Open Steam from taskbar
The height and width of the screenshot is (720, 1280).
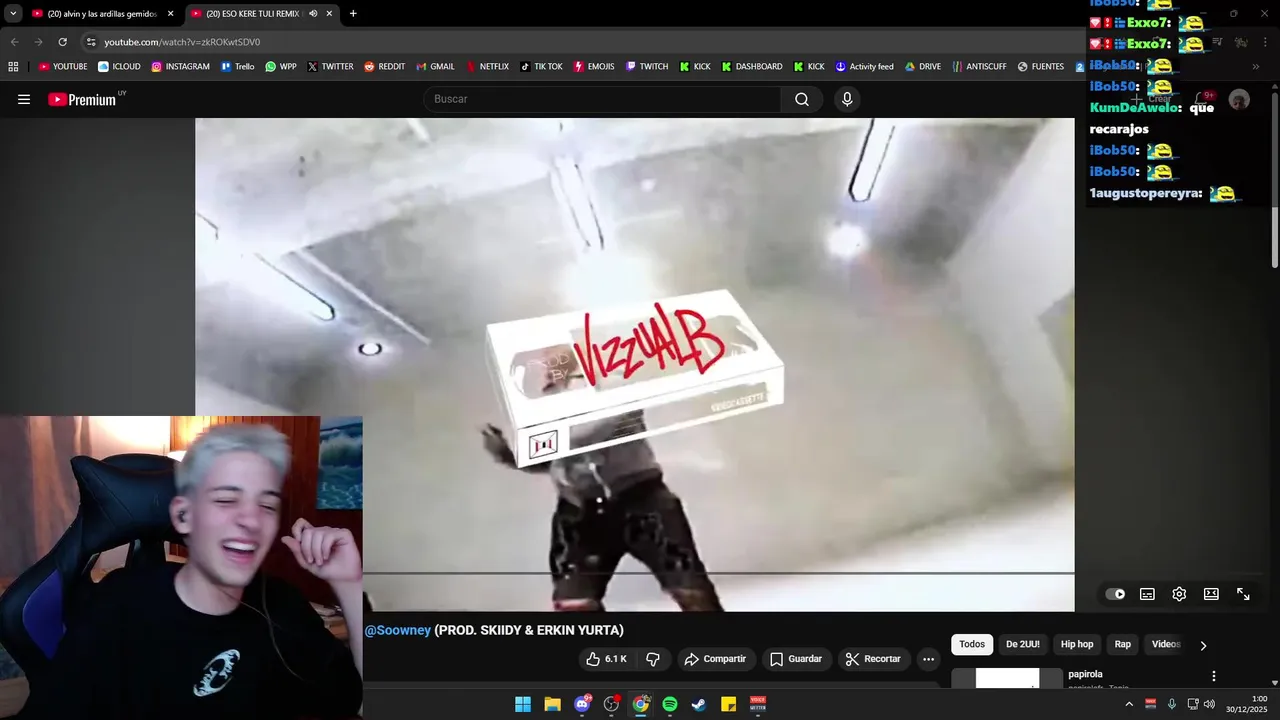click(699, 704)
